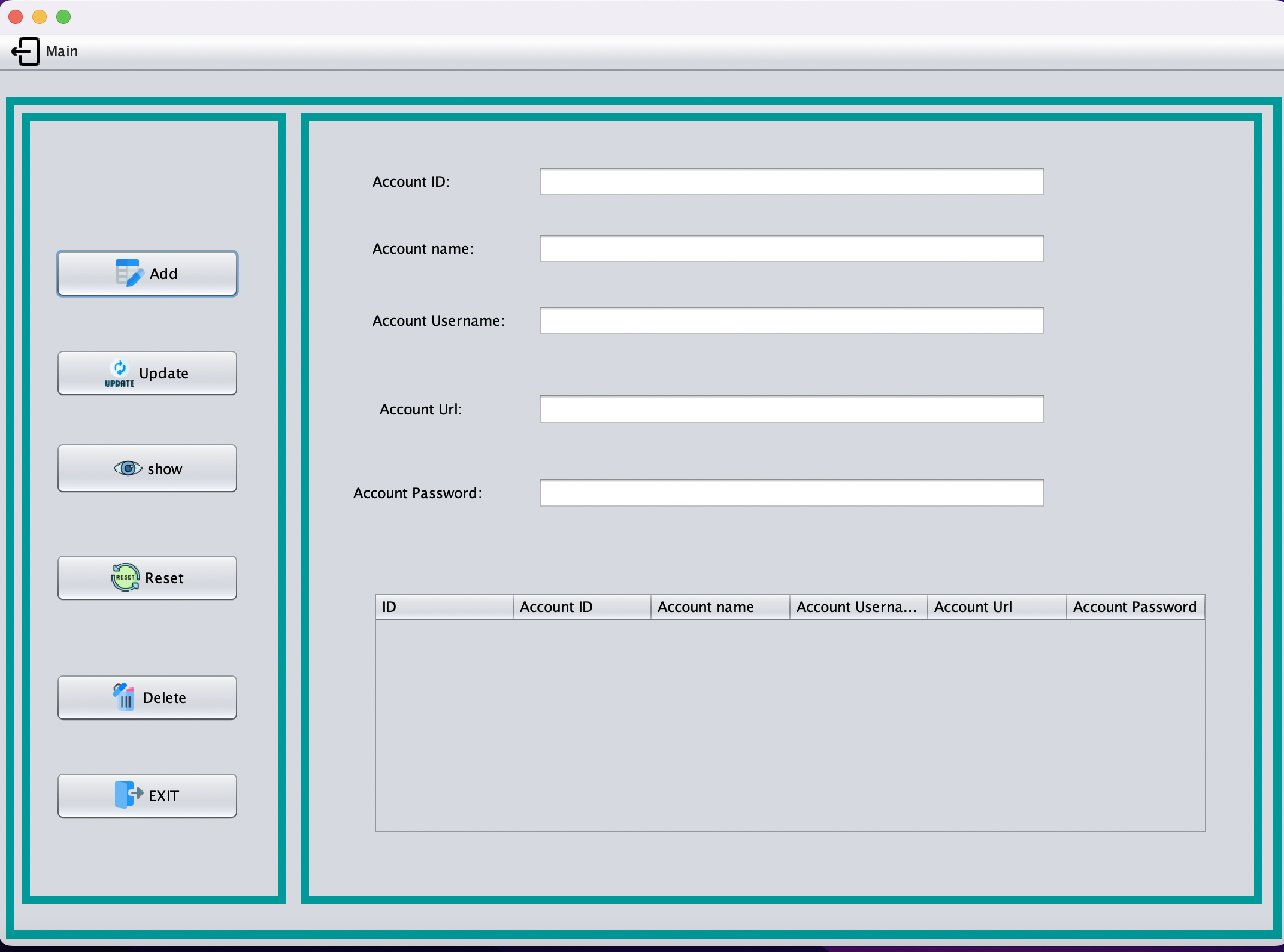Click the Account ID column header
Screen dimensions: 1284x952
coord(582,607)
